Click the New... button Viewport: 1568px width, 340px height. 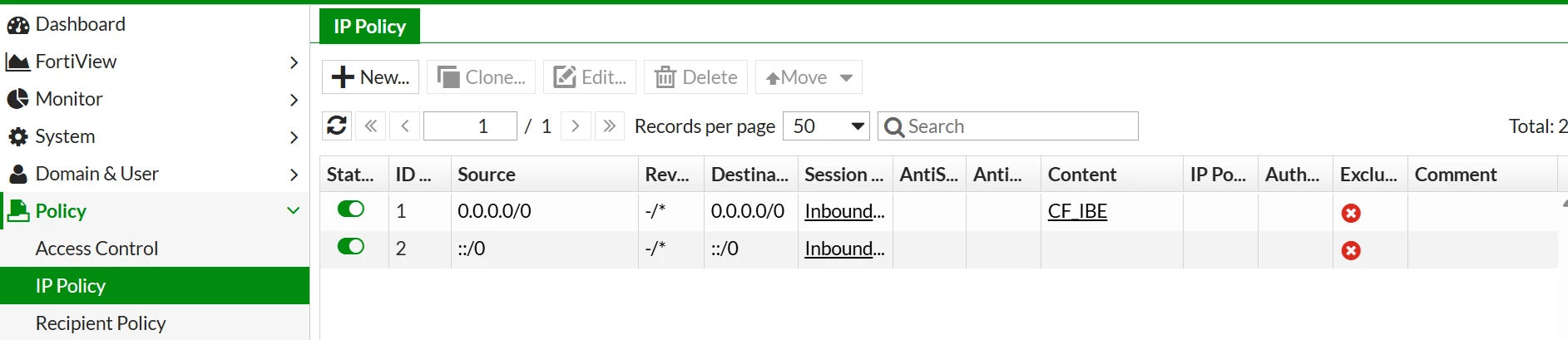[370, 77]
